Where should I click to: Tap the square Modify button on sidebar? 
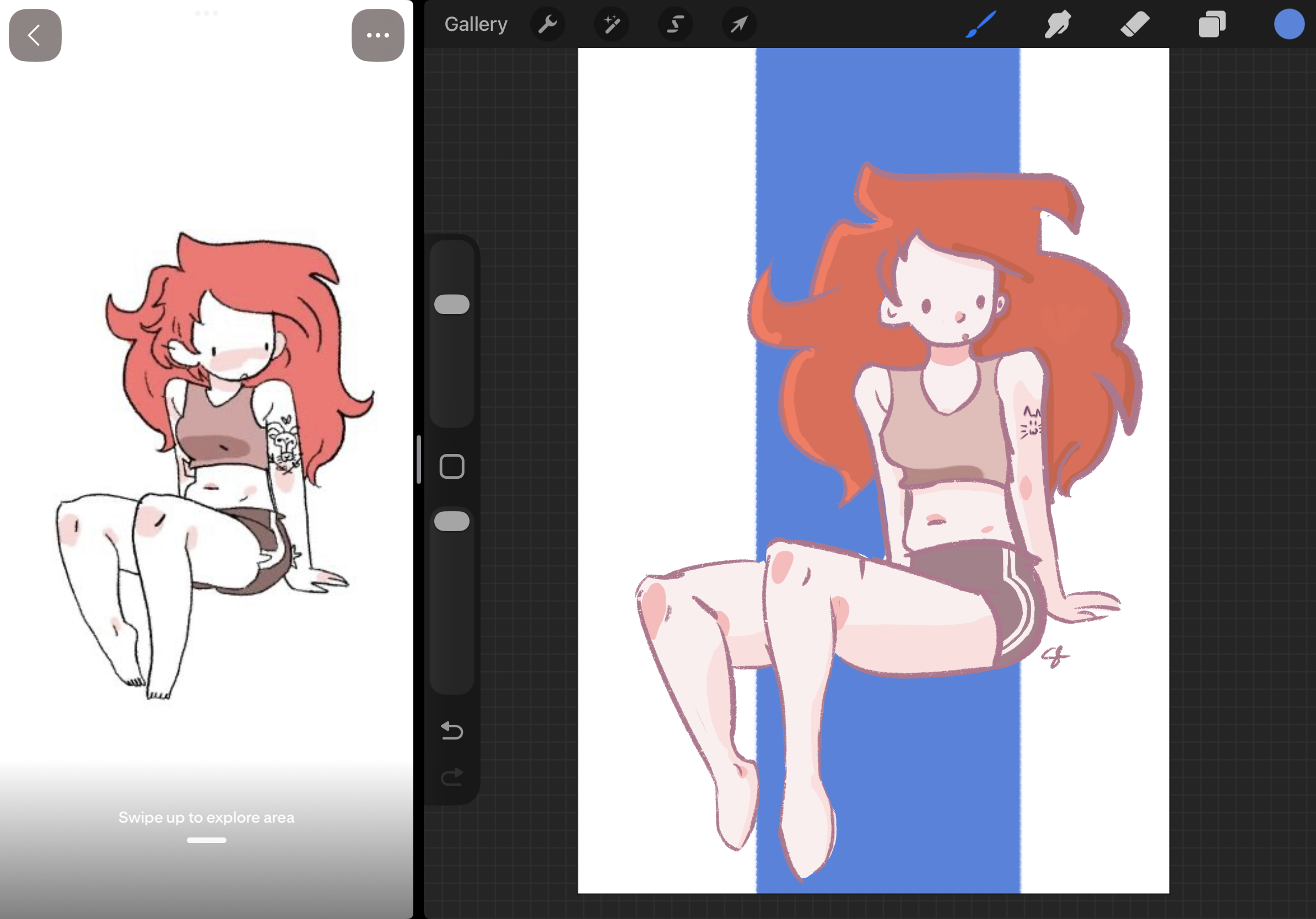(x=452, y=468)
